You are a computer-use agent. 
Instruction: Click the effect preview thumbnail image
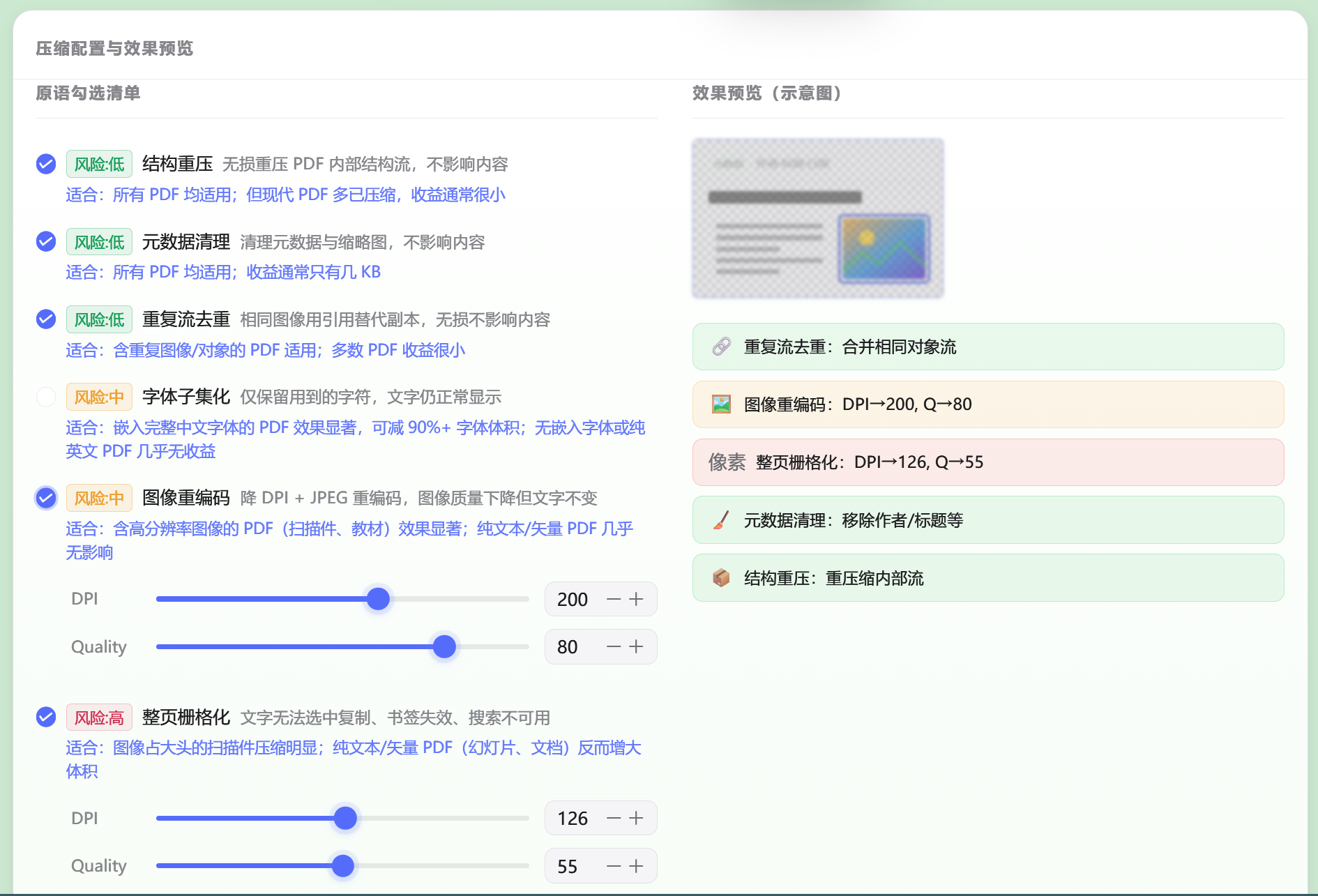(818, 218)
